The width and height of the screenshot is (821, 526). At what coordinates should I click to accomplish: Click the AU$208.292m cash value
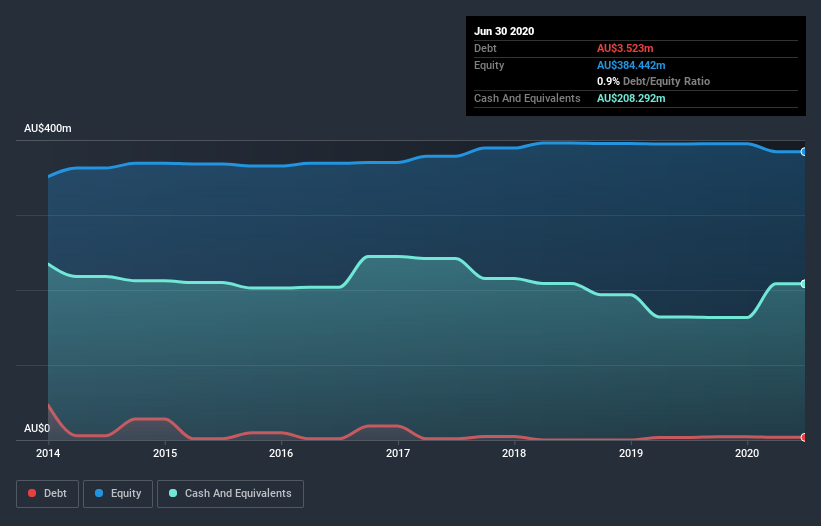coord(631,98)
